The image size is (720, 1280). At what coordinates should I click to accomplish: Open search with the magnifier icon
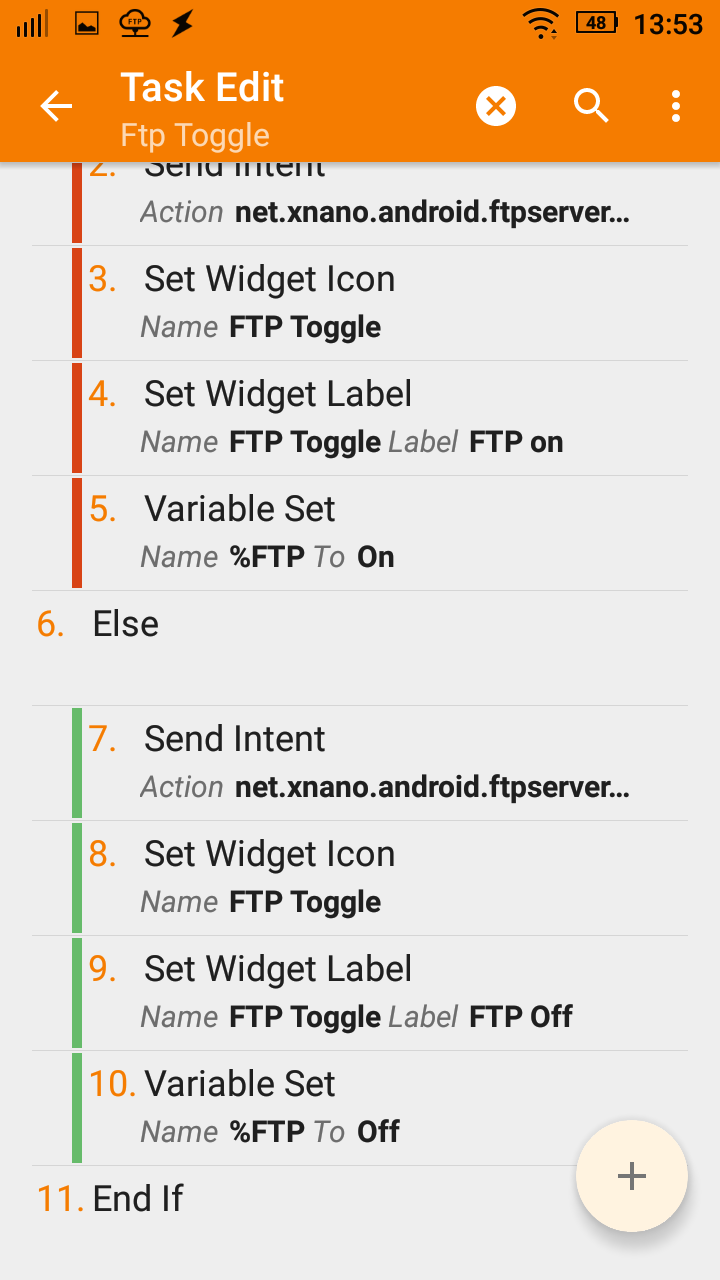pos(591,105)
